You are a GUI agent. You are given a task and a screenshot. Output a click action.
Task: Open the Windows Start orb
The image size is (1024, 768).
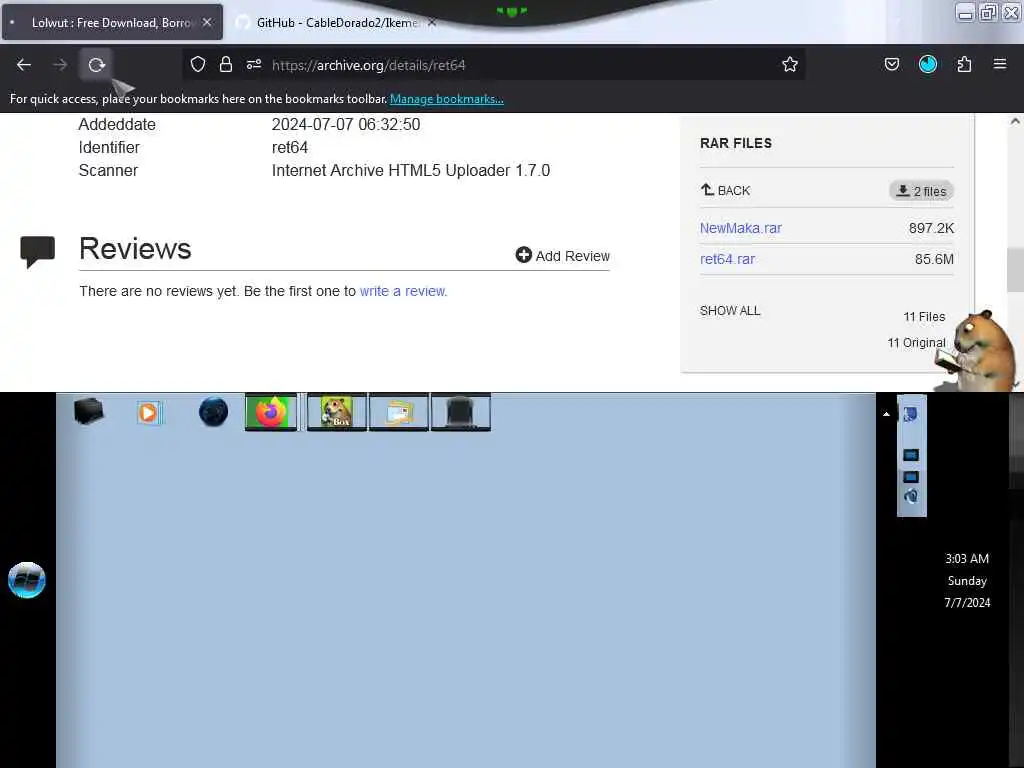(x=27, y=580)
